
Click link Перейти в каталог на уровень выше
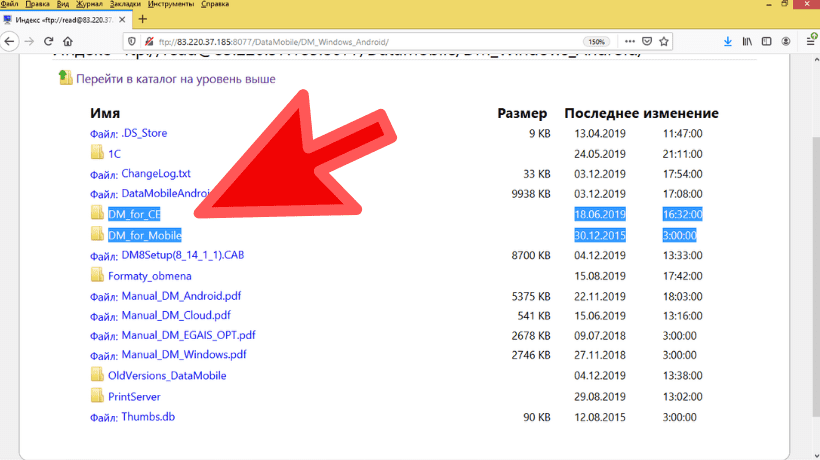(176, 79)
